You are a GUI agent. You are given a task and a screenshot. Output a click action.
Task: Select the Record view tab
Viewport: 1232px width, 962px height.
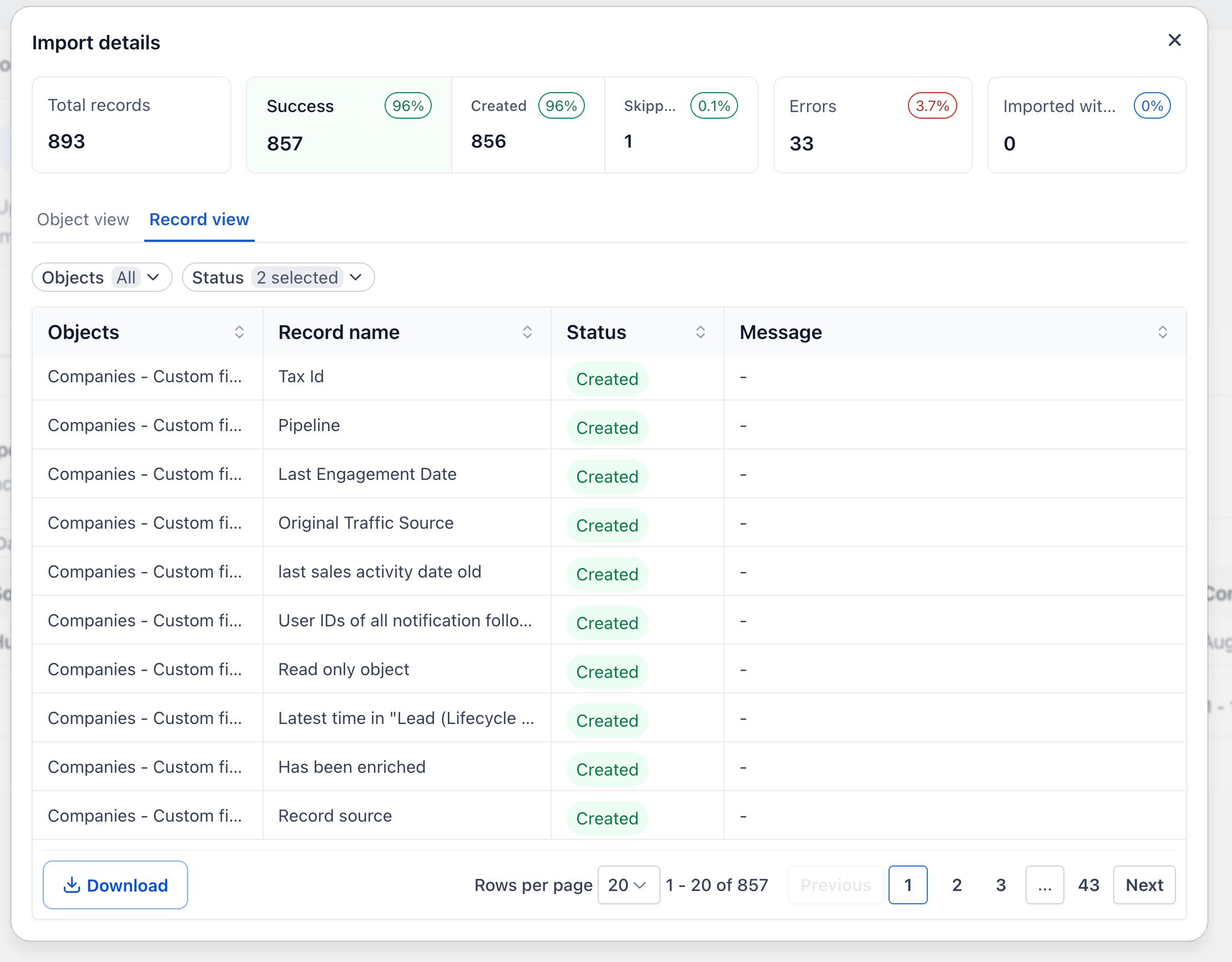tap(199, 219)
